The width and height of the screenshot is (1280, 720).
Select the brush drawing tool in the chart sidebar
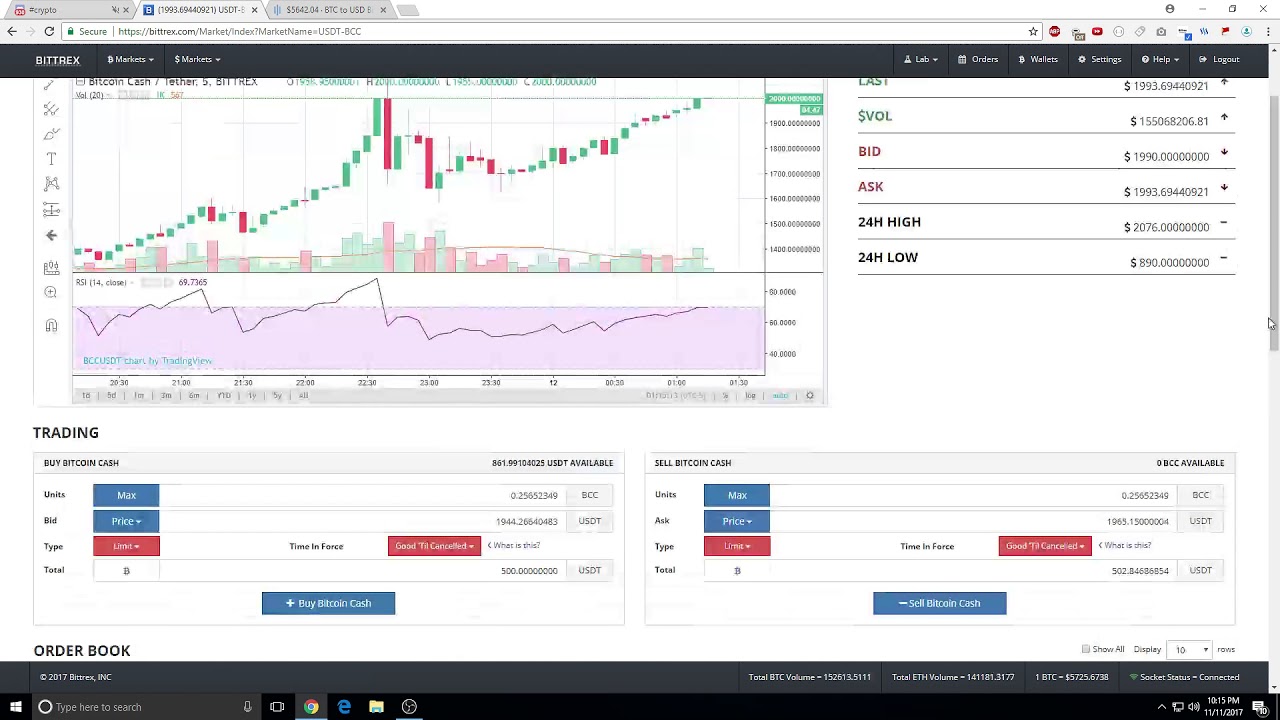pyautogui.click(x=51, y=134)
